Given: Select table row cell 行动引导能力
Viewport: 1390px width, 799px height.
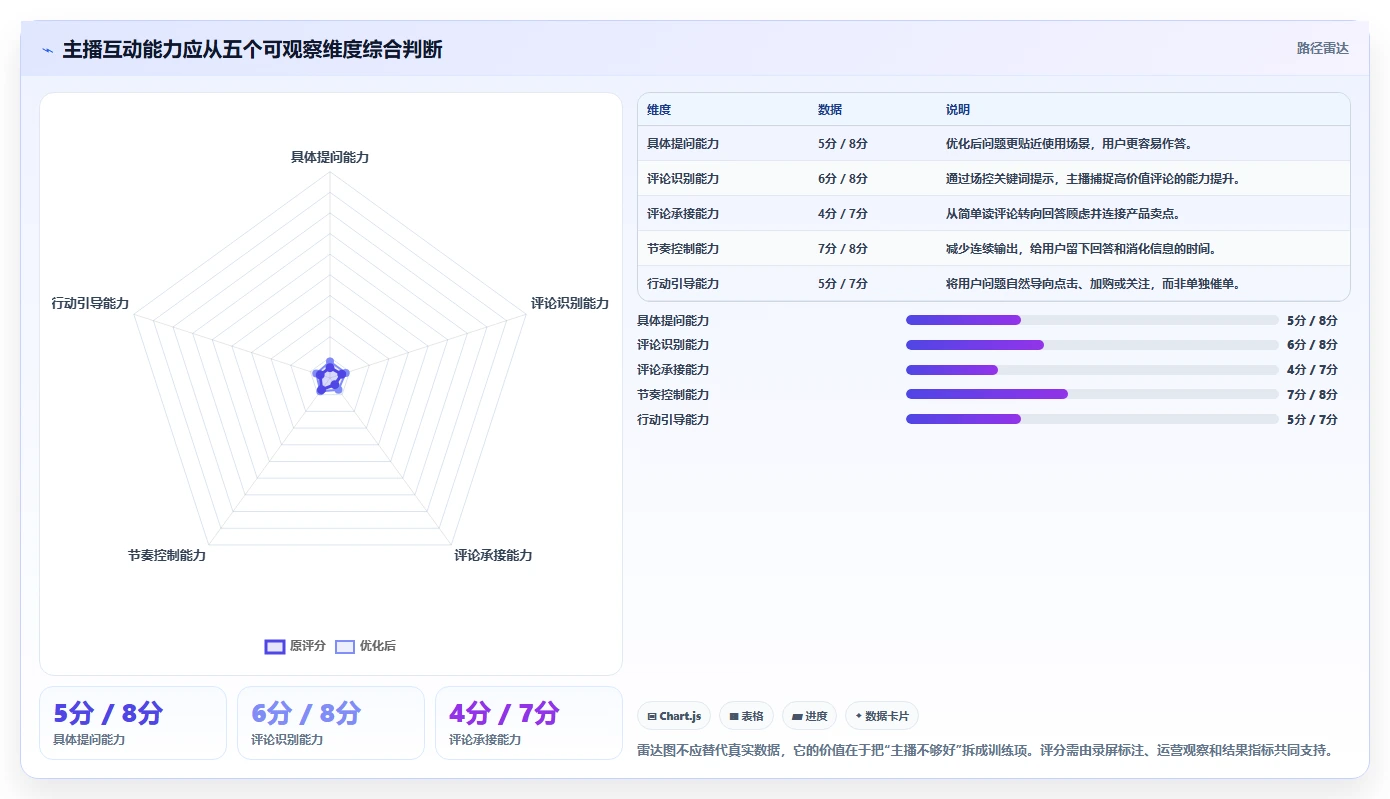Looking at the screenshot, I should click(x=683, y=284).
